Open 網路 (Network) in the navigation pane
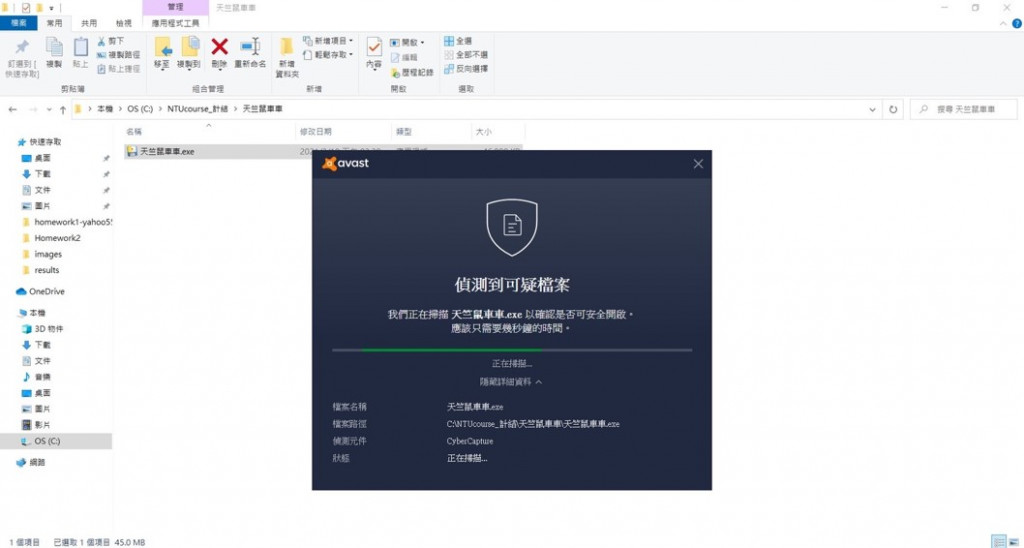Screen dimensions: 1024x548 31,462
